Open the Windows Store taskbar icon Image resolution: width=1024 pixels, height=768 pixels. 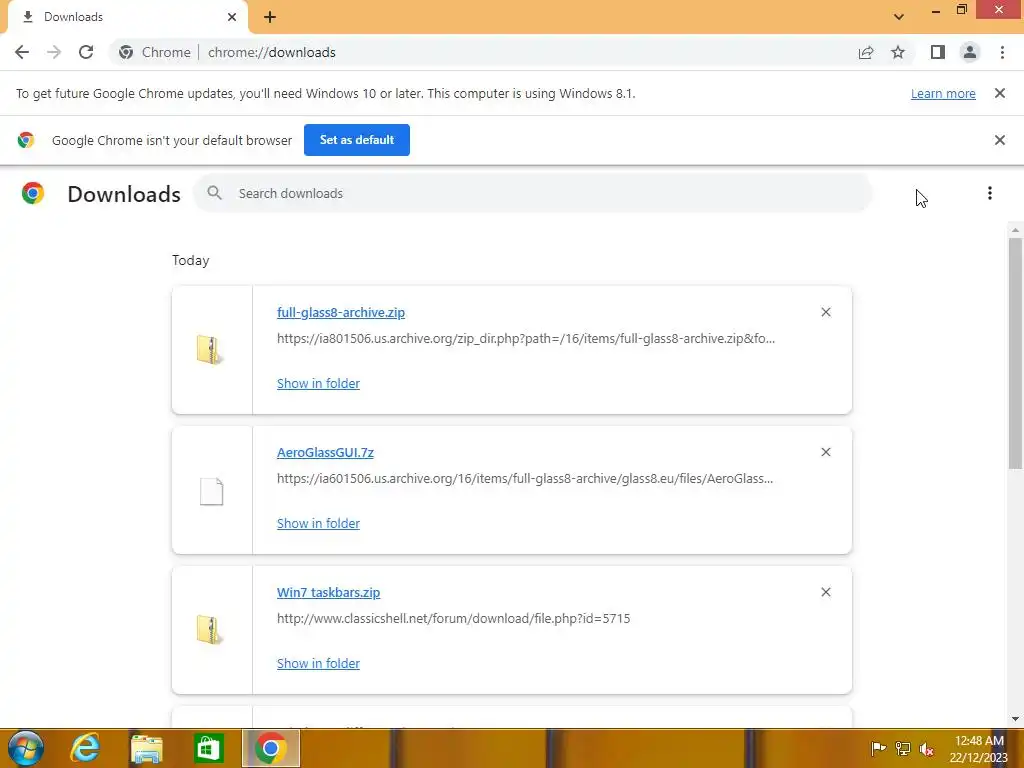pyautogui.click(x=208, y=748)
